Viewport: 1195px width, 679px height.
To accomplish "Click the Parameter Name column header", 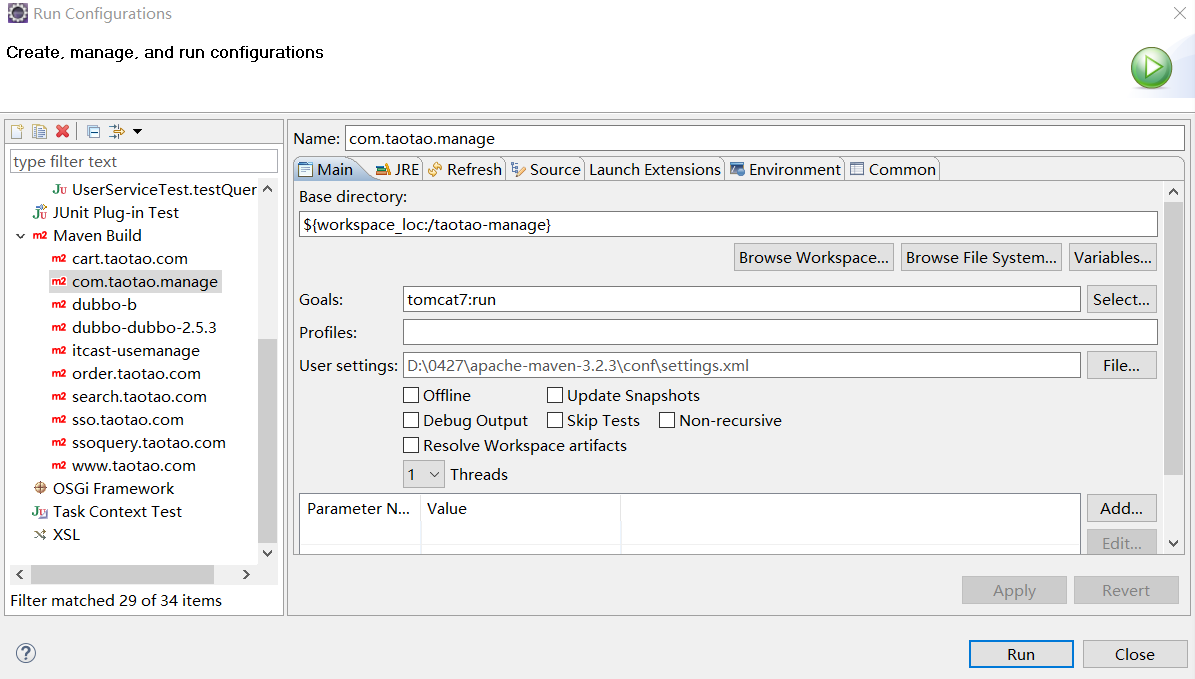I will [359, 508].
